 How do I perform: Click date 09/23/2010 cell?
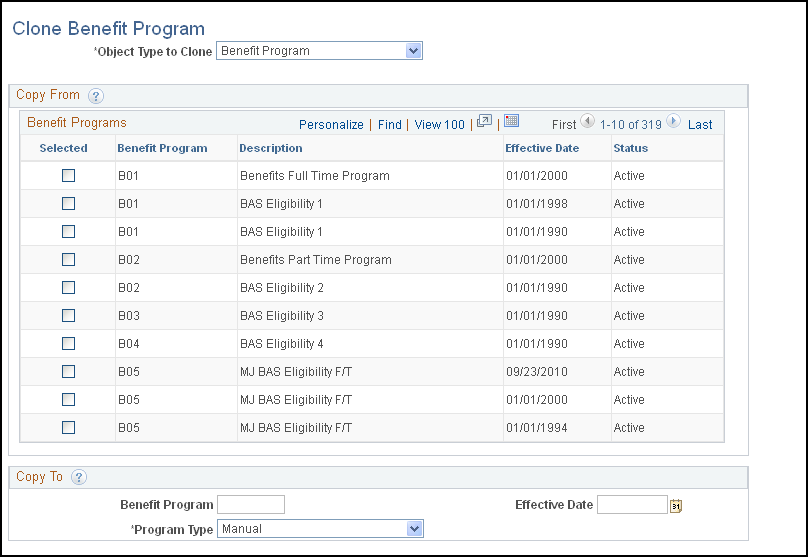537,372
